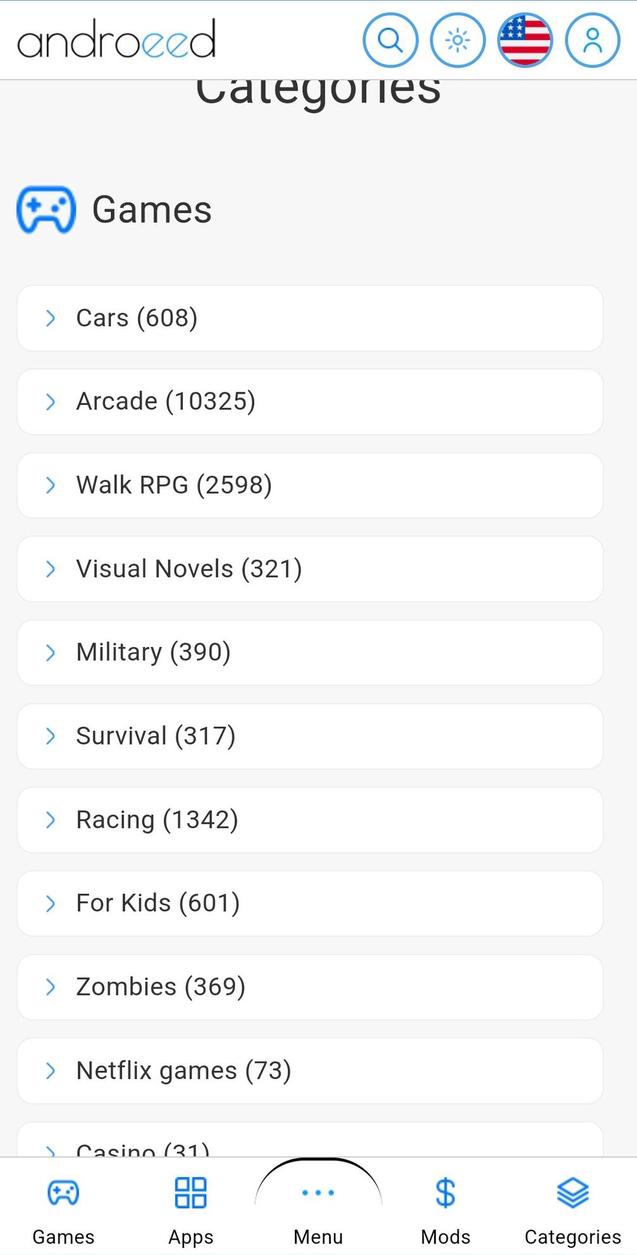Screen dimensions: 637x1255
Task: Open the user profile icon
Action: pos(592,41)
